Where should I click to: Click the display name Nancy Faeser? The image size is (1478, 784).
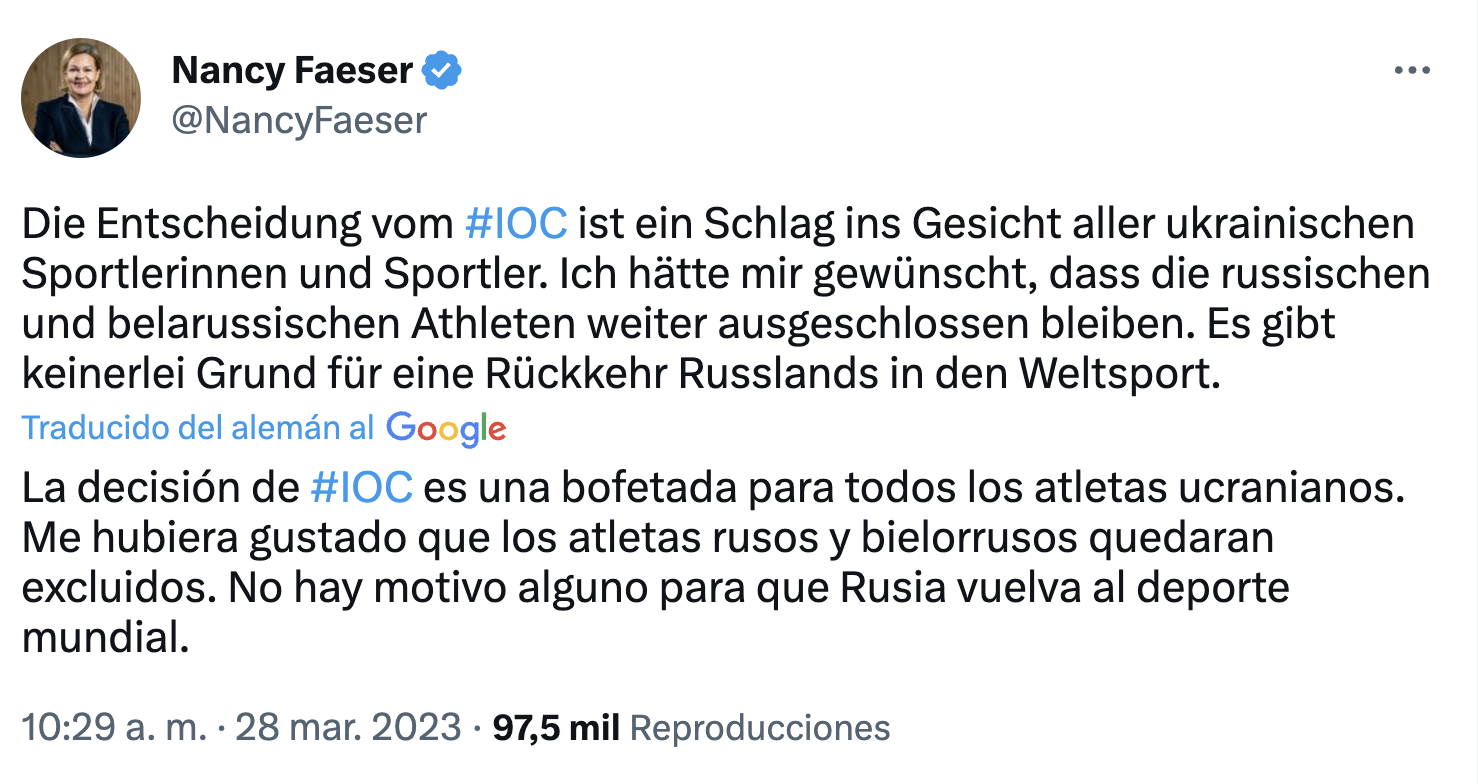tap(292, 71)
